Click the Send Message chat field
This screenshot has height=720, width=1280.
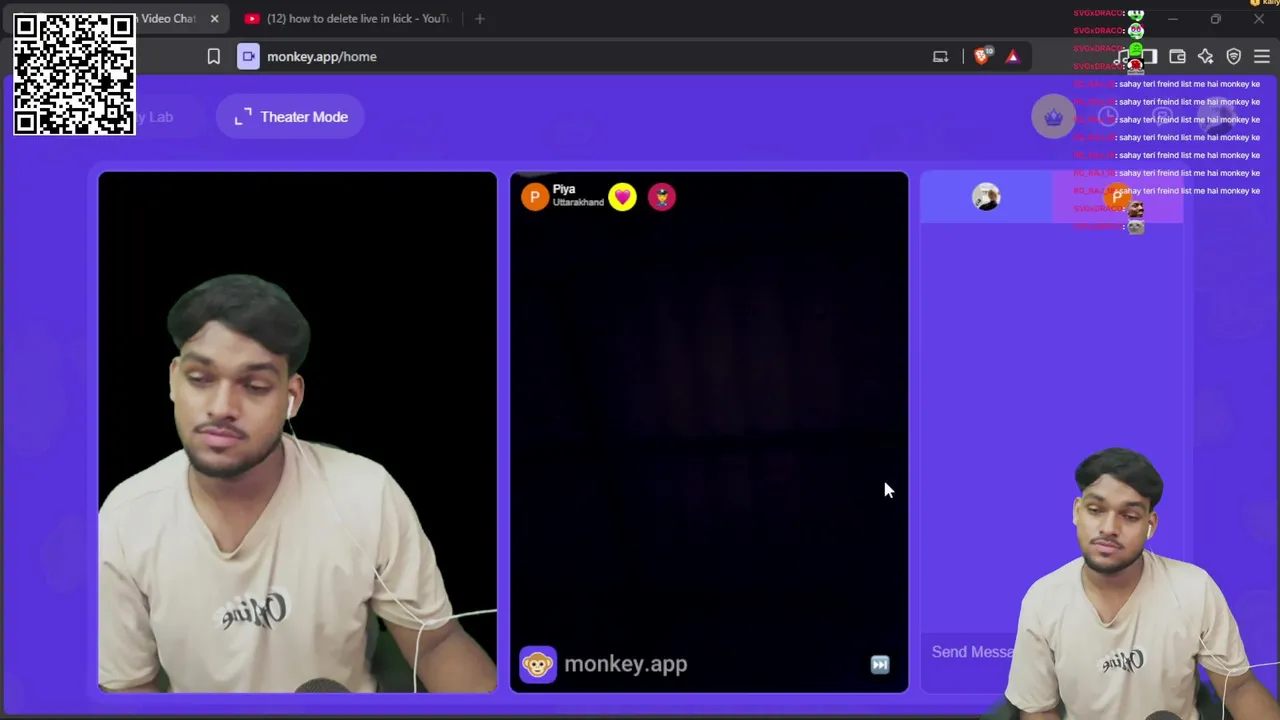point(972,652)
